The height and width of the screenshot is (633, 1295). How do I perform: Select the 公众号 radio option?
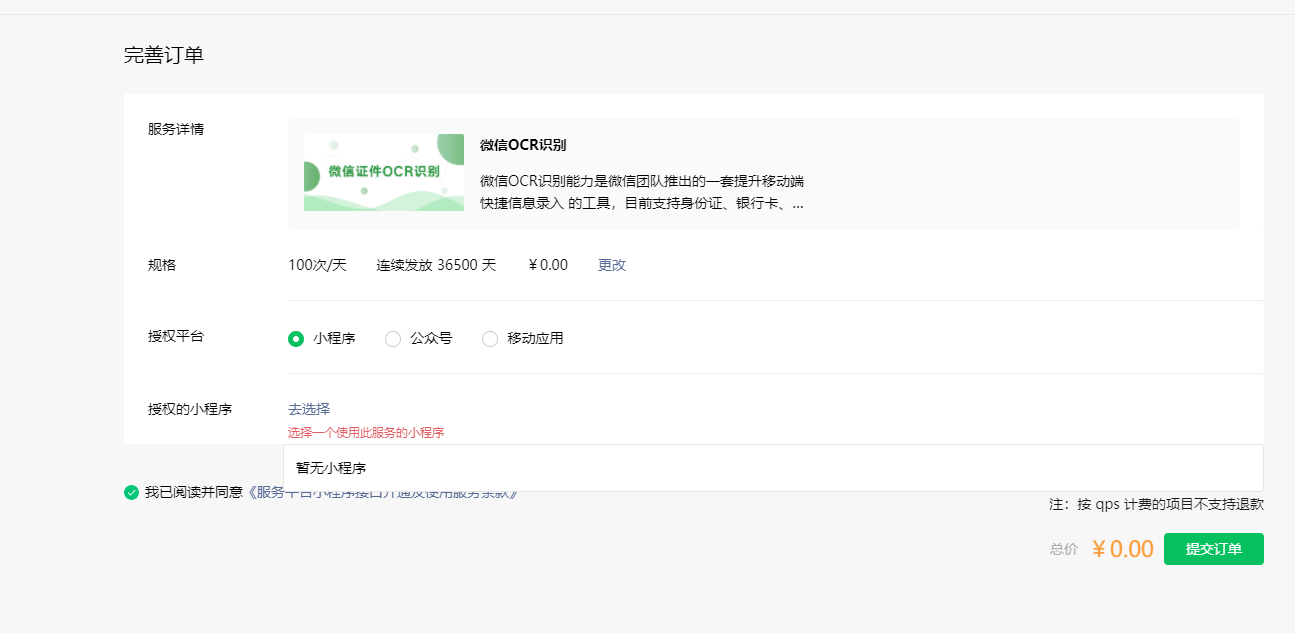(x=393, y=339)
